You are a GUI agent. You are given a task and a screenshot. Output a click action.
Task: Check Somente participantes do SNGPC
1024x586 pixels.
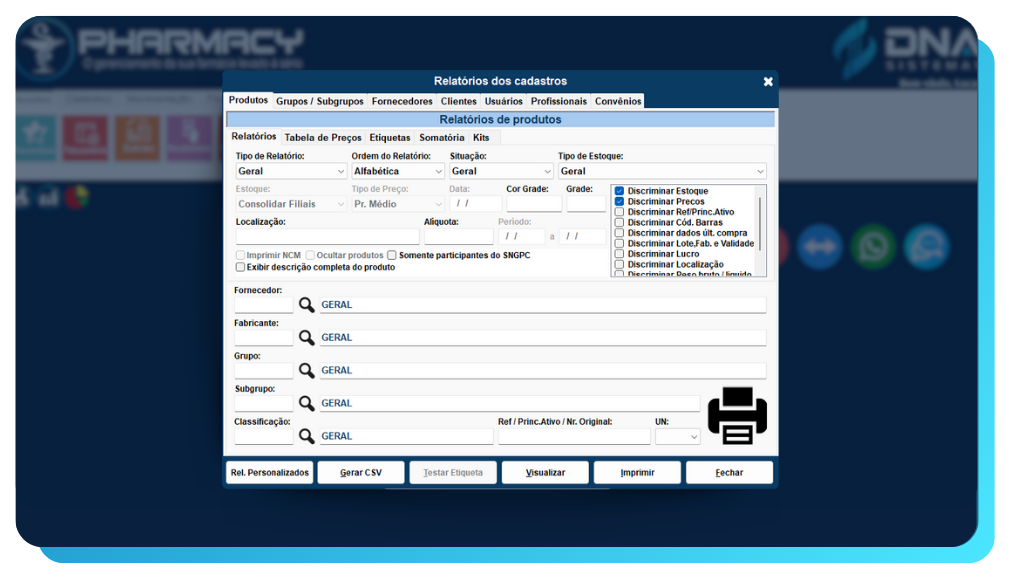pyautogui.click(x=392, y=255)
